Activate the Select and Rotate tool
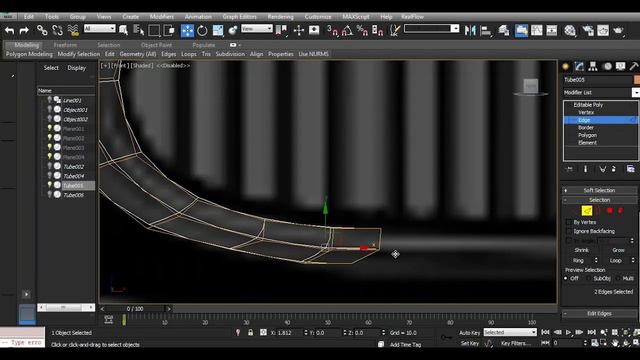The image size is (640, 360). coord(202,30)
